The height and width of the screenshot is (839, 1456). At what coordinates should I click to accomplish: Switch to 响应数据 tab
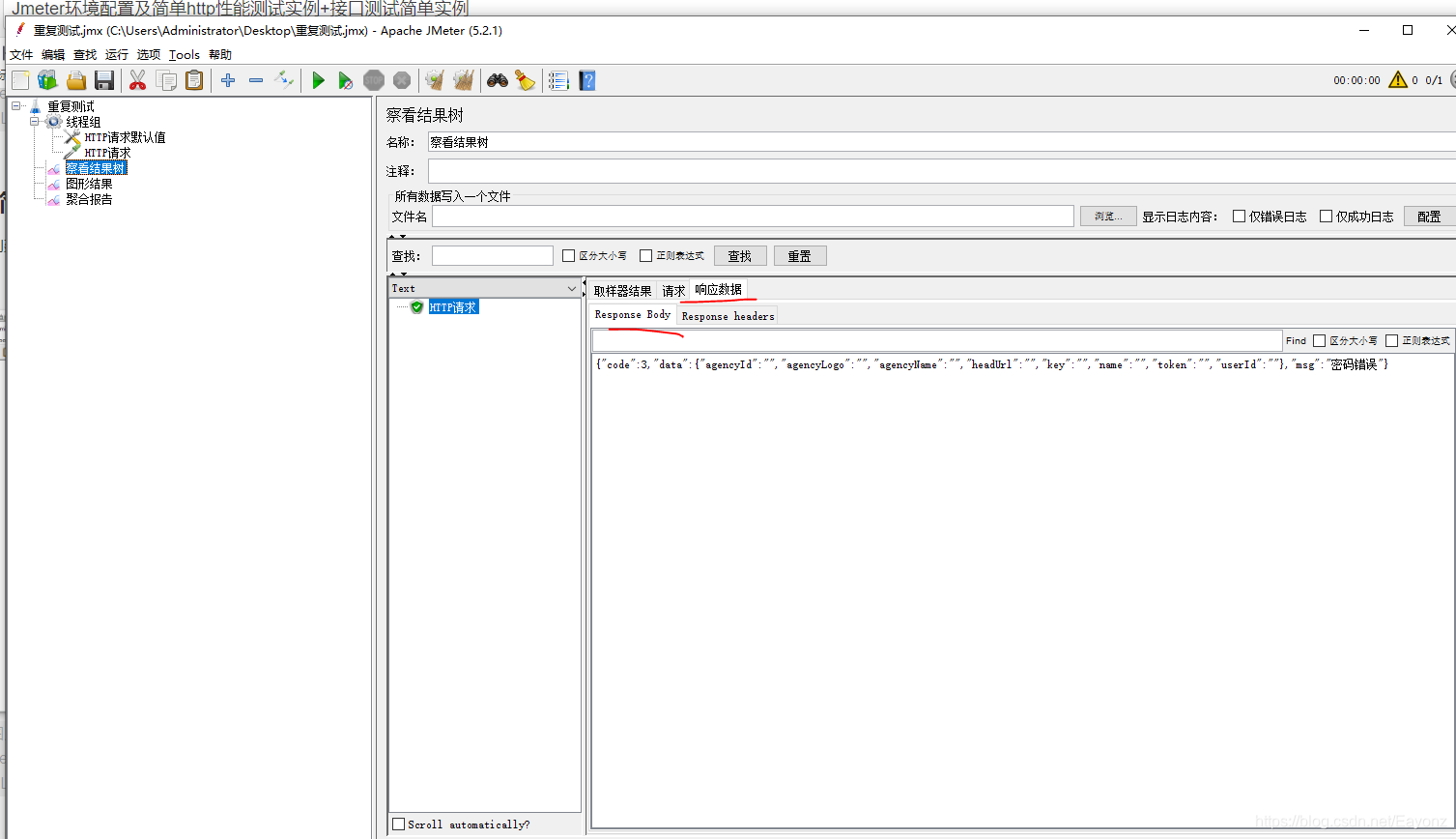click(719, 290)
